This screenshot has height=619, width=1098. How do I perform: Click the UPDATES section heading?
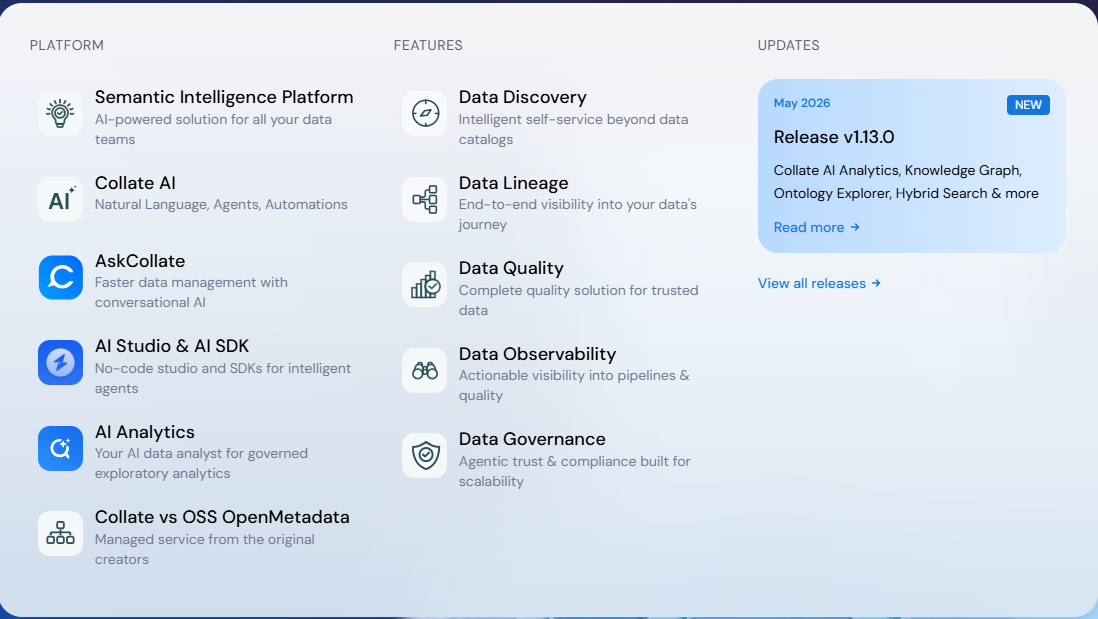(x=788, y=46)
